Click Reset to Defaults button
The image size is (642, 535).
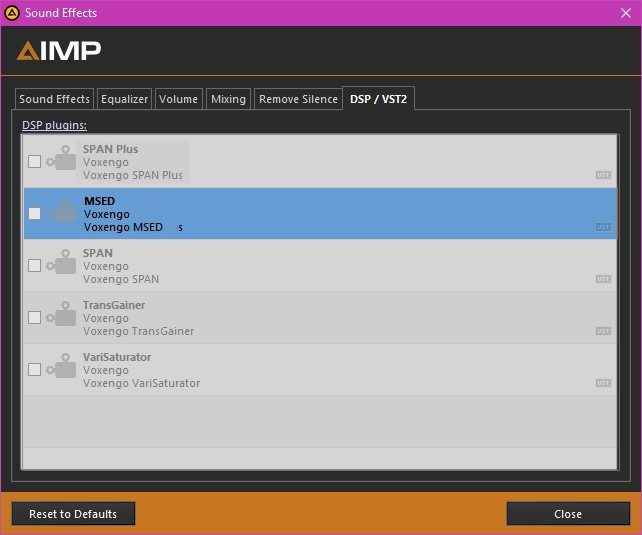click(x=73, y=514)
